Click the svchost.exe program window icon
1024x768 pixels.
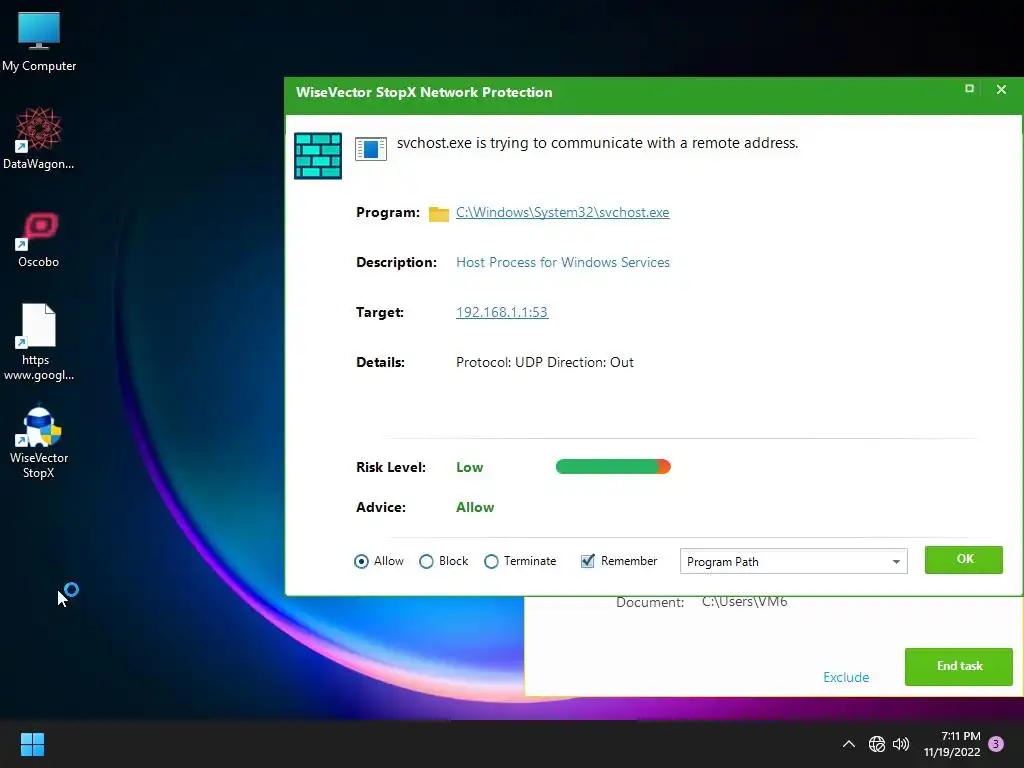click(x=370, y=148)
